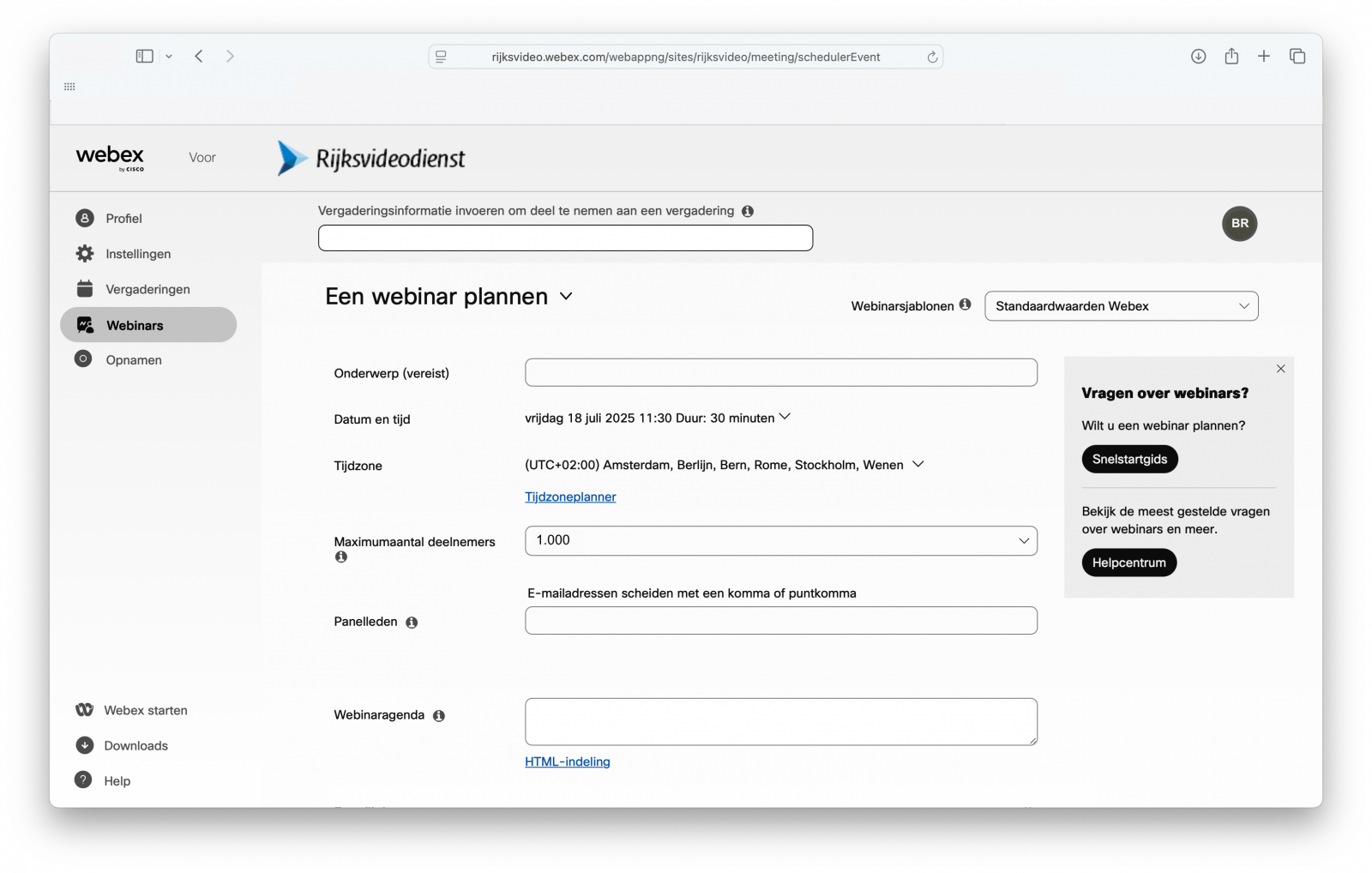The height and width of the screenshot is (873, 1372).
Task: Select the Opnamen recordings icon
Action: coord(83,359)
